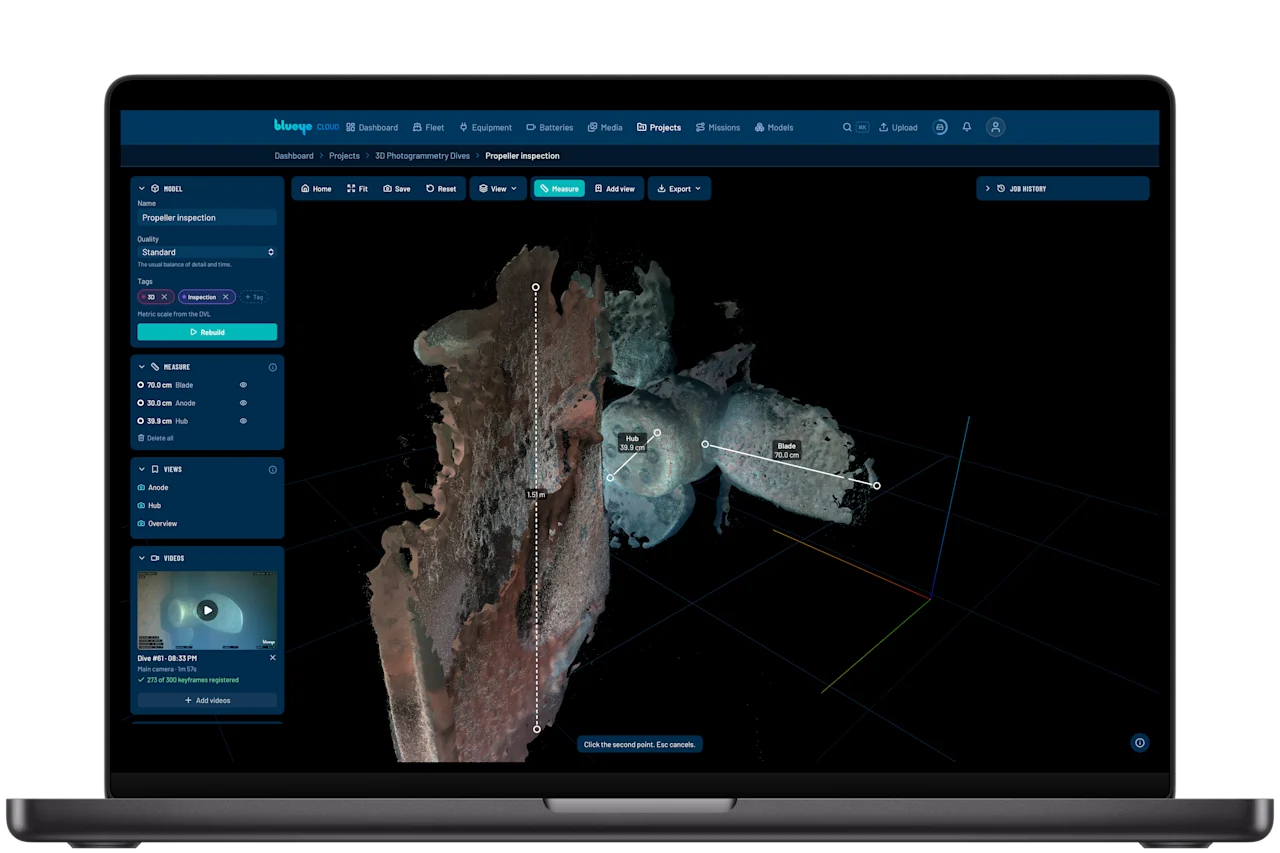Toggle the Hub measurement eye icon
The image size is (1280, 853).
243,421
